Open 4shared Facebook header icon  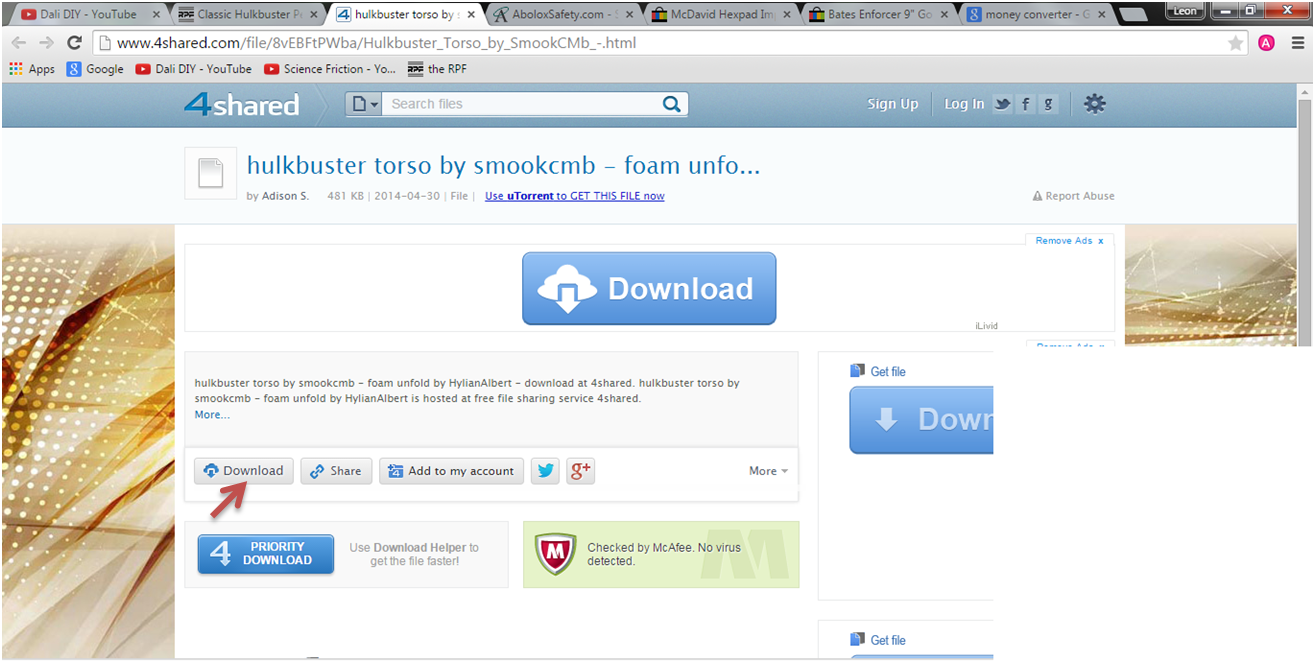point(1025,104)
